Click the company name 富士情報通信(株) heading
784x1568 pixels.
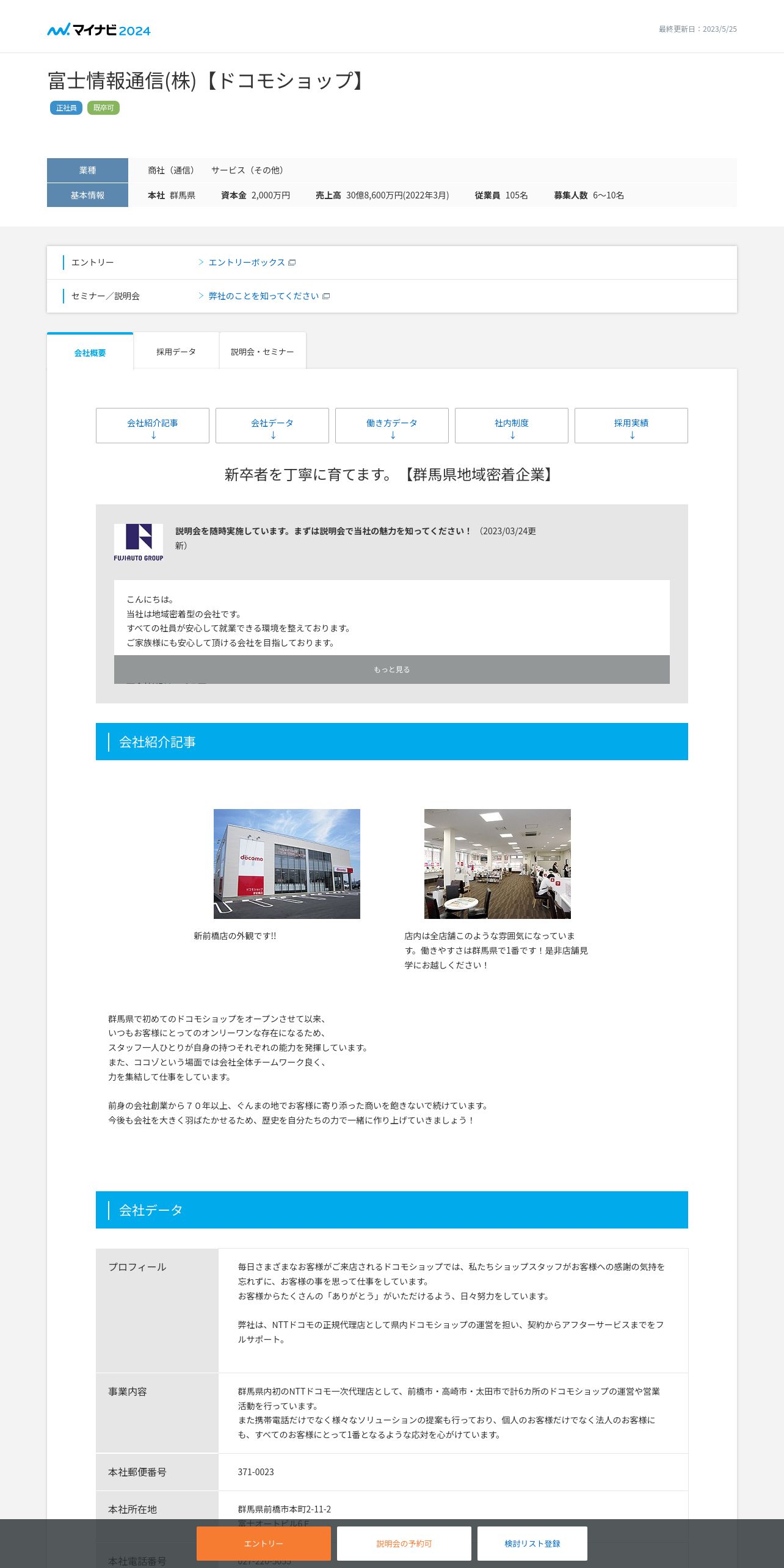[206, 81]
